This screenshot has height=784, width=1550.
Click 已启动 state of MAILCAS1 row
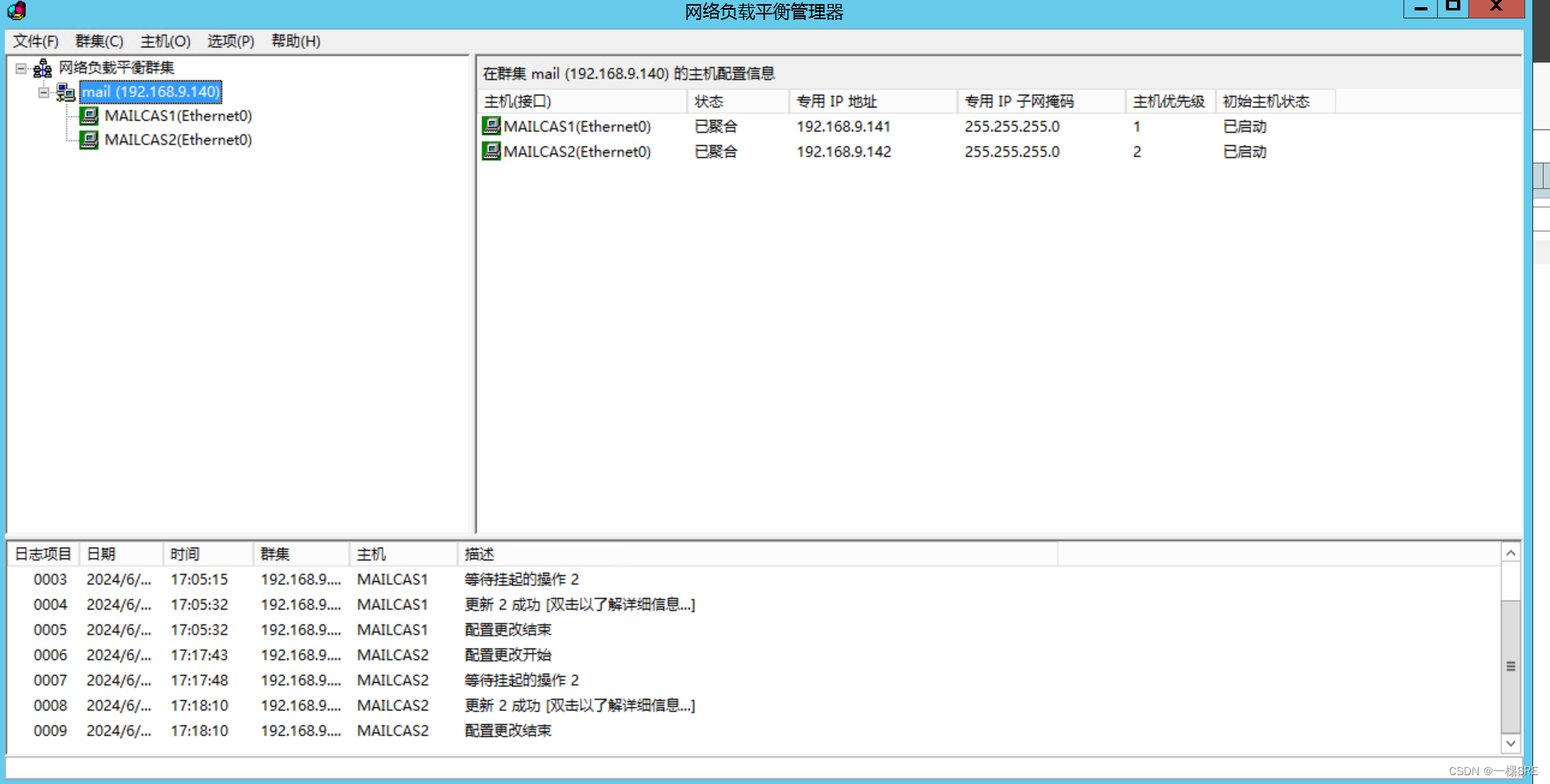pyautogui.click(x=1244, y=127)
